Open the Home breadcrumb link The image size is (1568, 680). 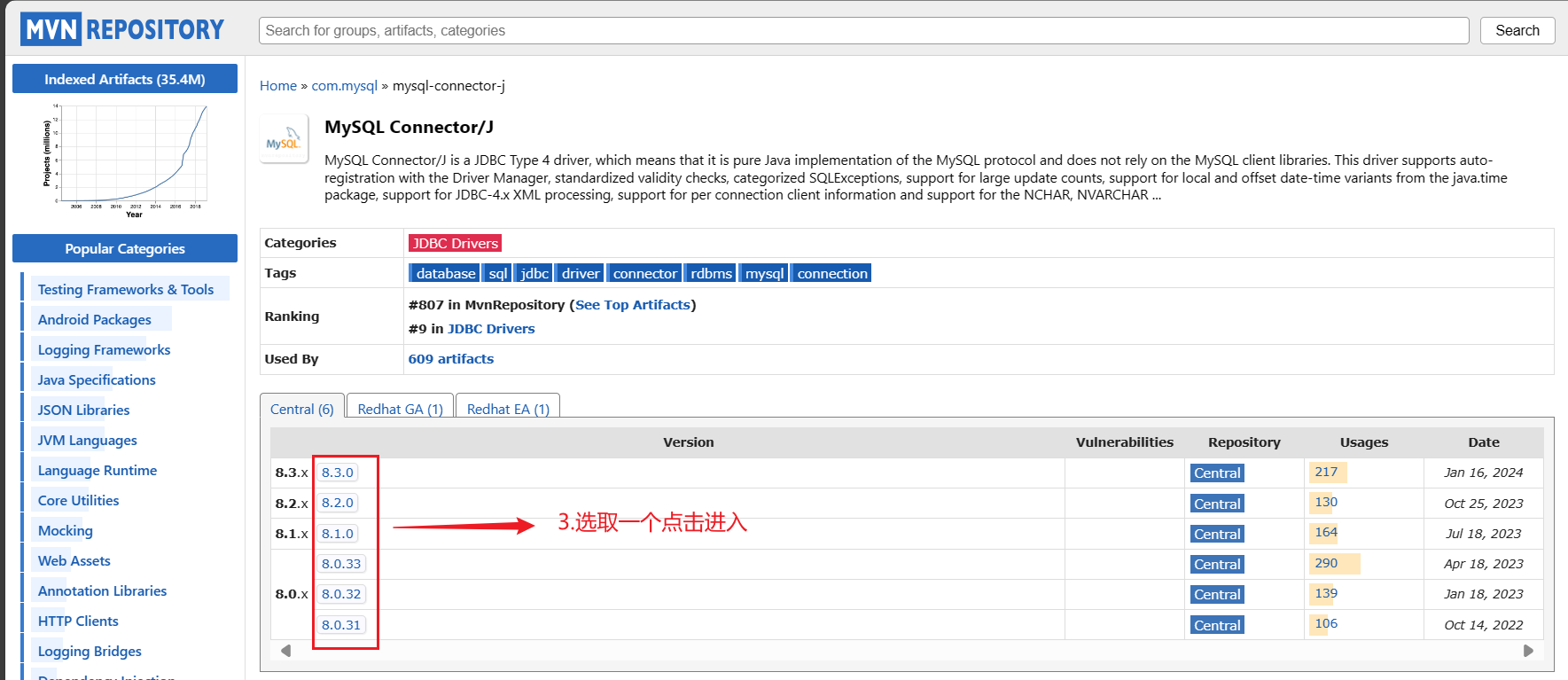(x=278, y=86)
